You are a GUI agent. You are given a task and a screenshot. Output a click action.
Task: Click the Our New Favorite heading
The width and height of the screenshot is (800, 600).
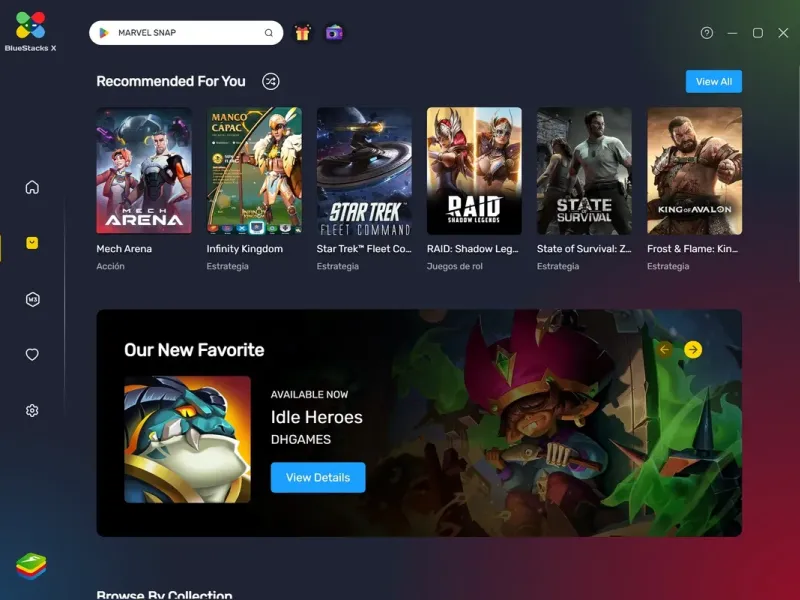click(194, 350)
